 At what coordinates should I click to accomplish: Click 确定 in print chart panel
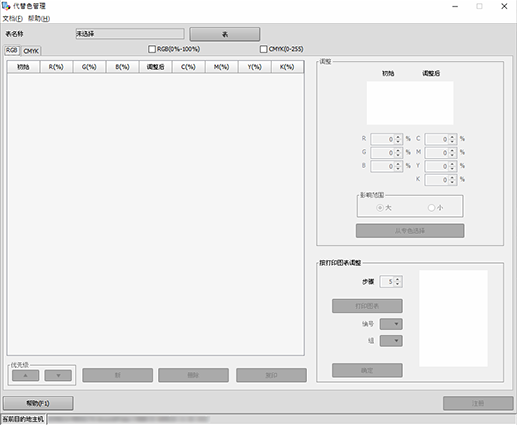tap(367, 370)
